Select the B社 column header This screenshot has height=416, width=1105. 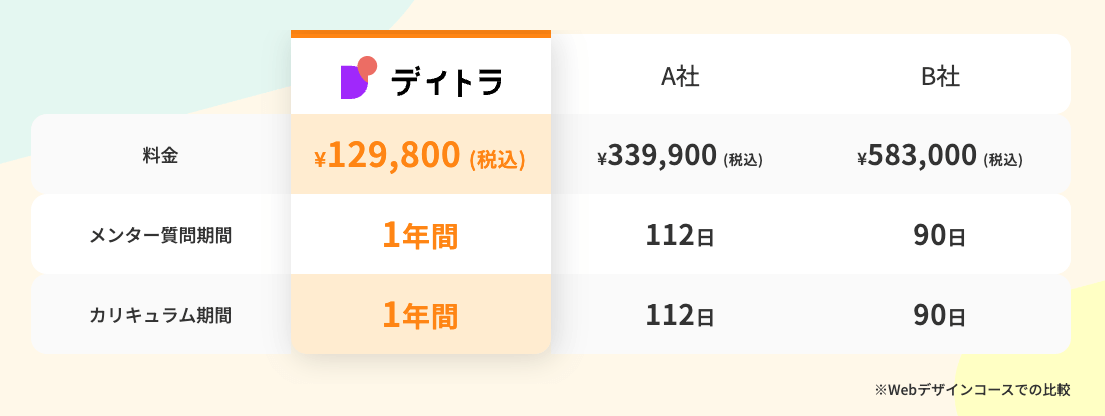tap(940, 78)
